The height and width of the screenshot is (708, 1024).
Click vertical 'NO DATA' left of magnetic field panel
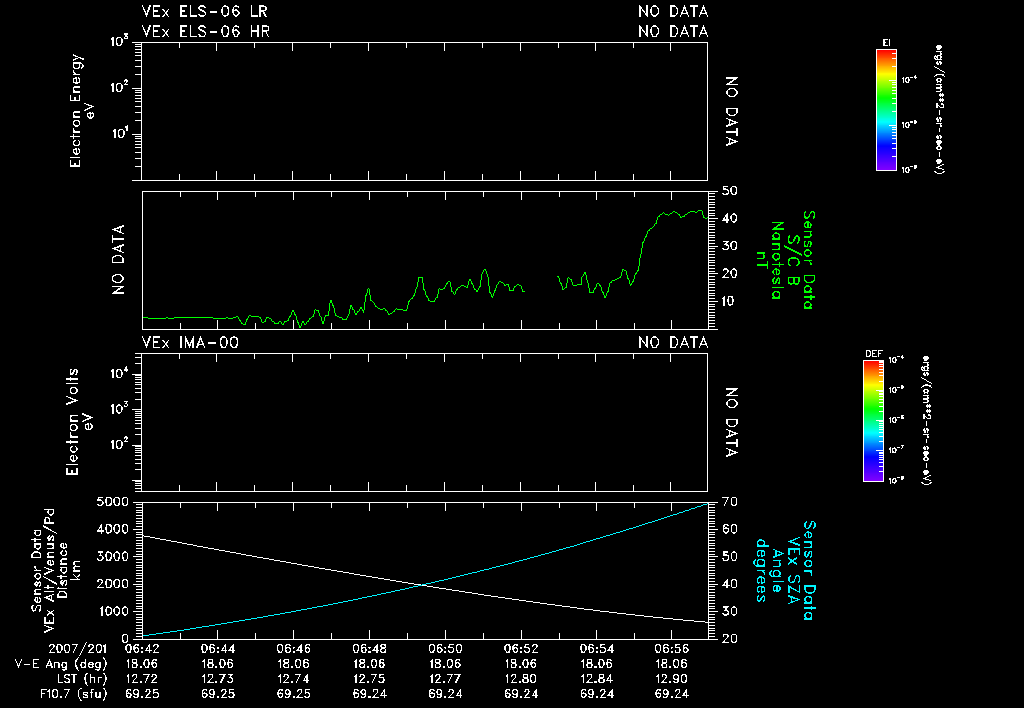pyautogui.click(x=118, y=260)
